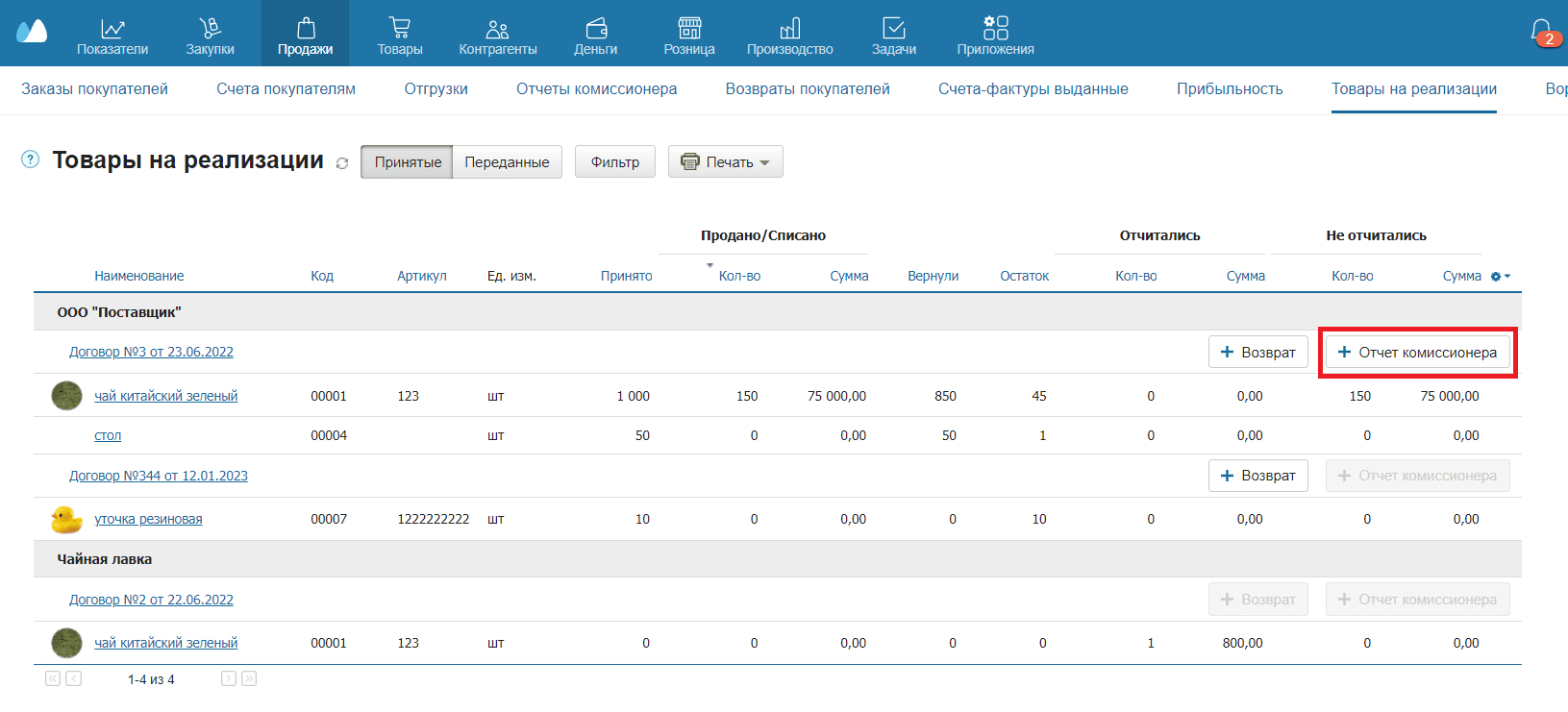Go to the Товары cart icon
Viewport: 1568px width, 712px height.
399,29
